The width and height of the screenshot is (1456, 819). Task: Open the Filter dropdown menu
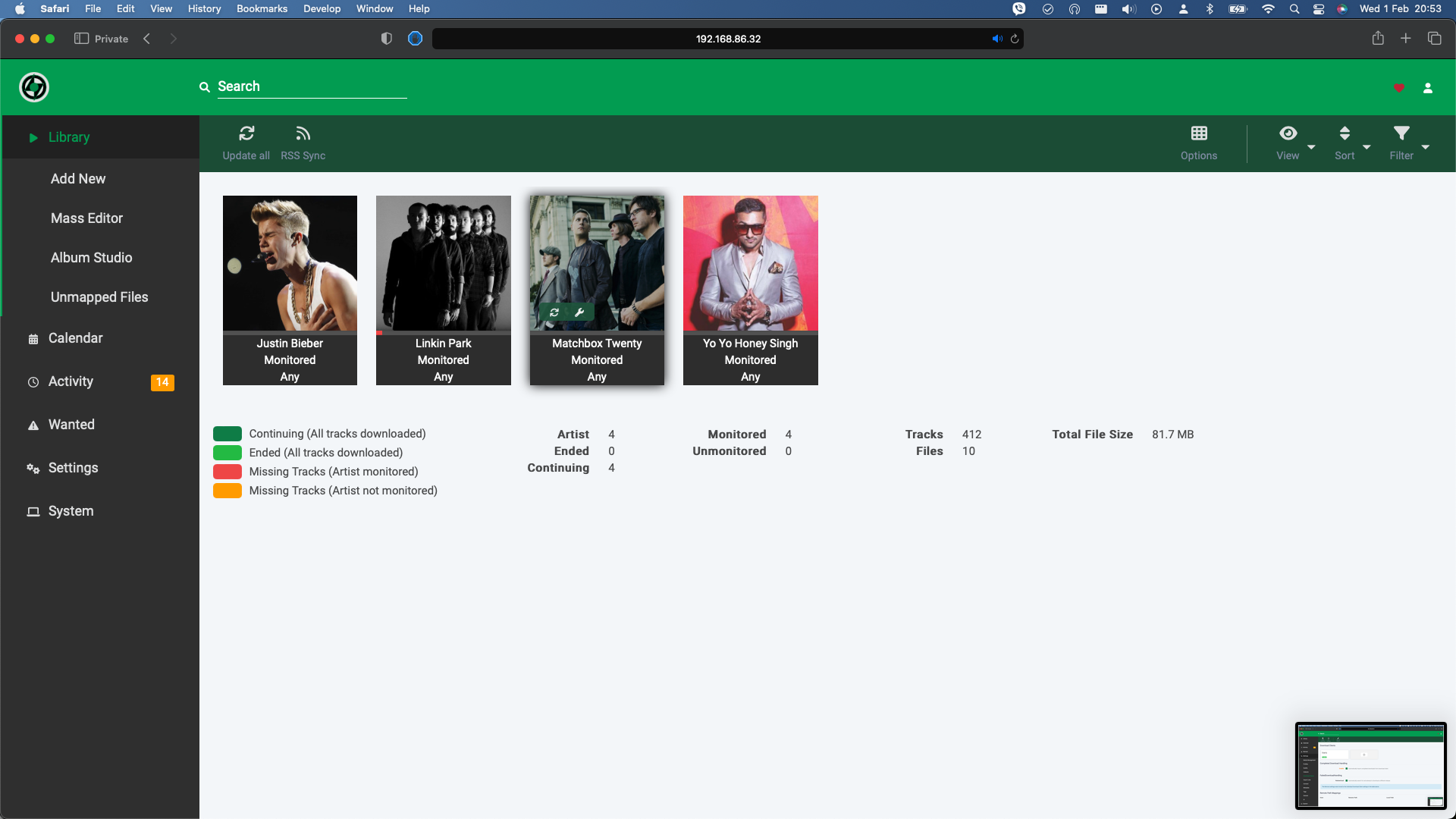click(x=1409, y=143)
